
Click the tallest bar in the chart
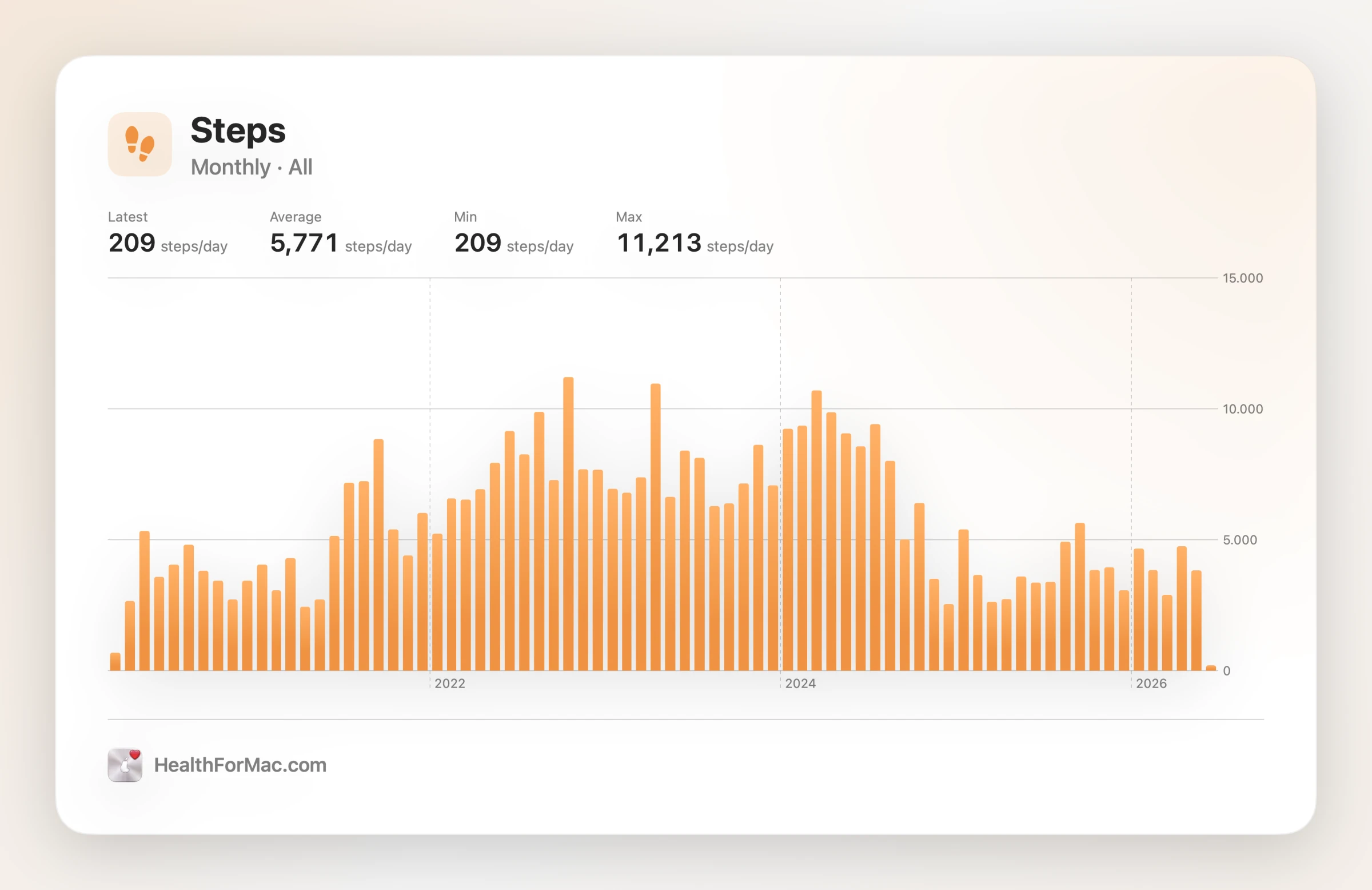point(568,524)
